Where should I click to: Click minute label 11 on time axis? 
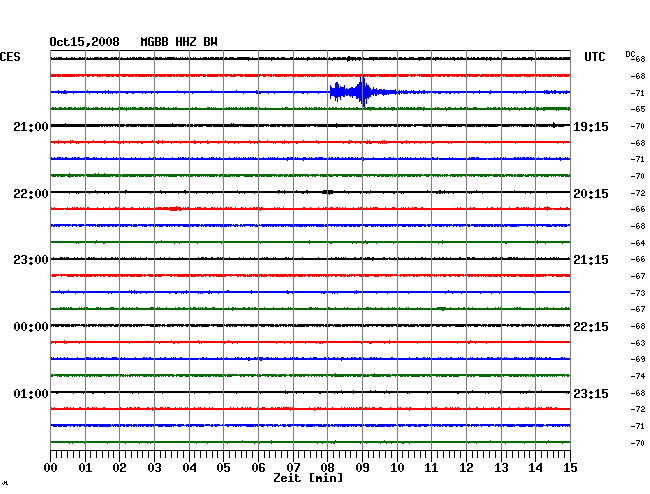coord(432,467)
